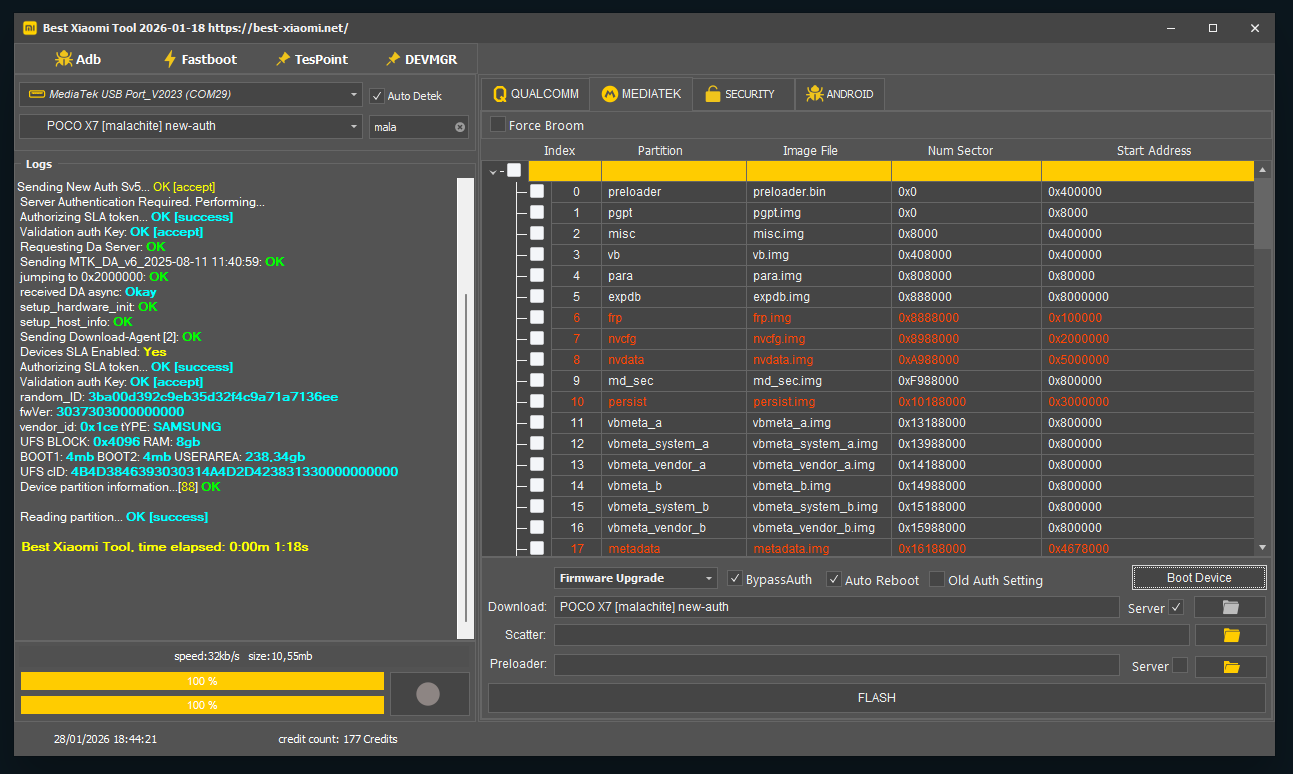Click the Scatter file path field
Screen dimensions: 1293x774
pyautogui.click(x=871, y=635)
